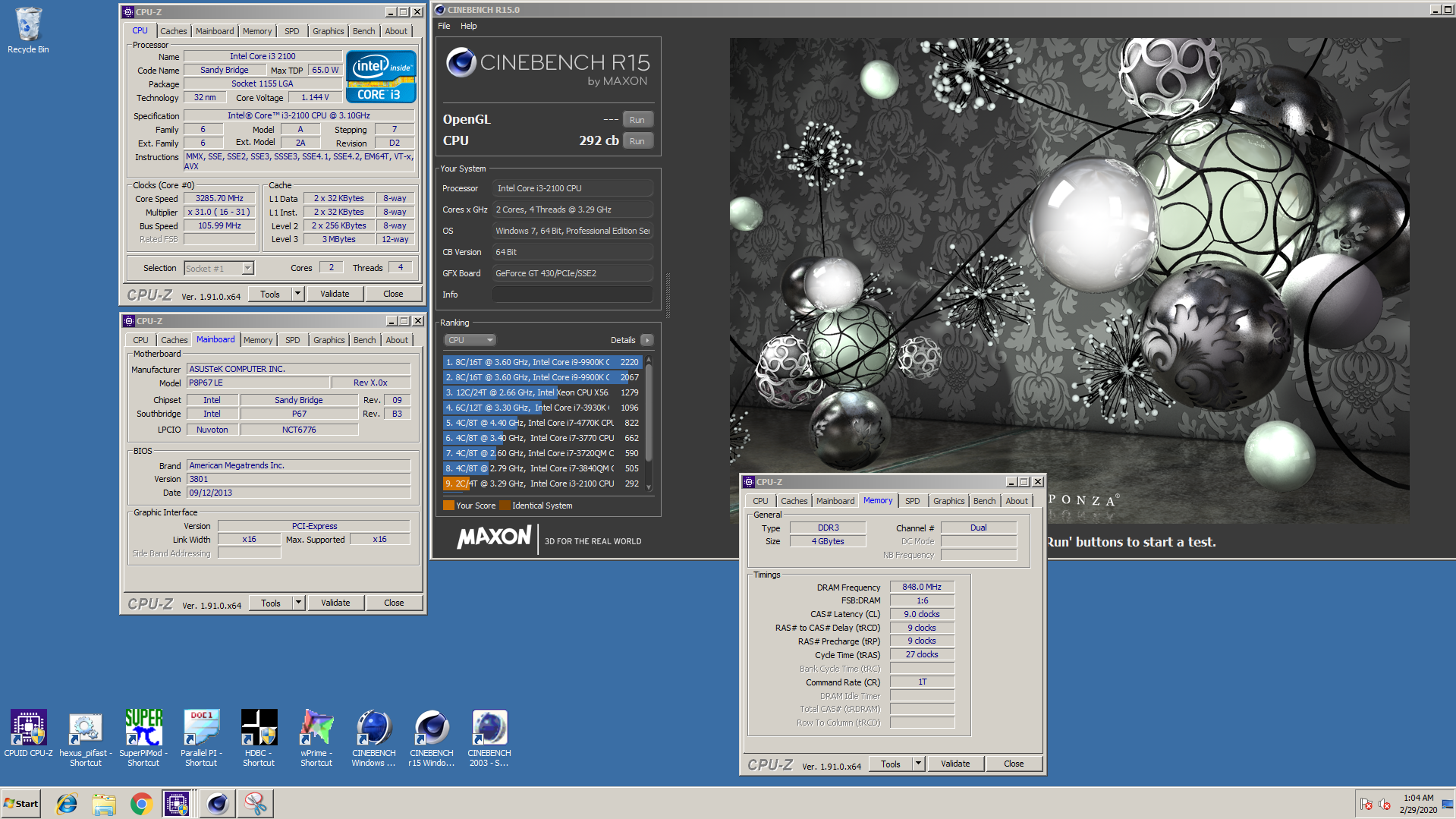This screenshot has height=819, width=1456.
Task: Switch to Cinebench via taskbar icon
Action: 217,804
